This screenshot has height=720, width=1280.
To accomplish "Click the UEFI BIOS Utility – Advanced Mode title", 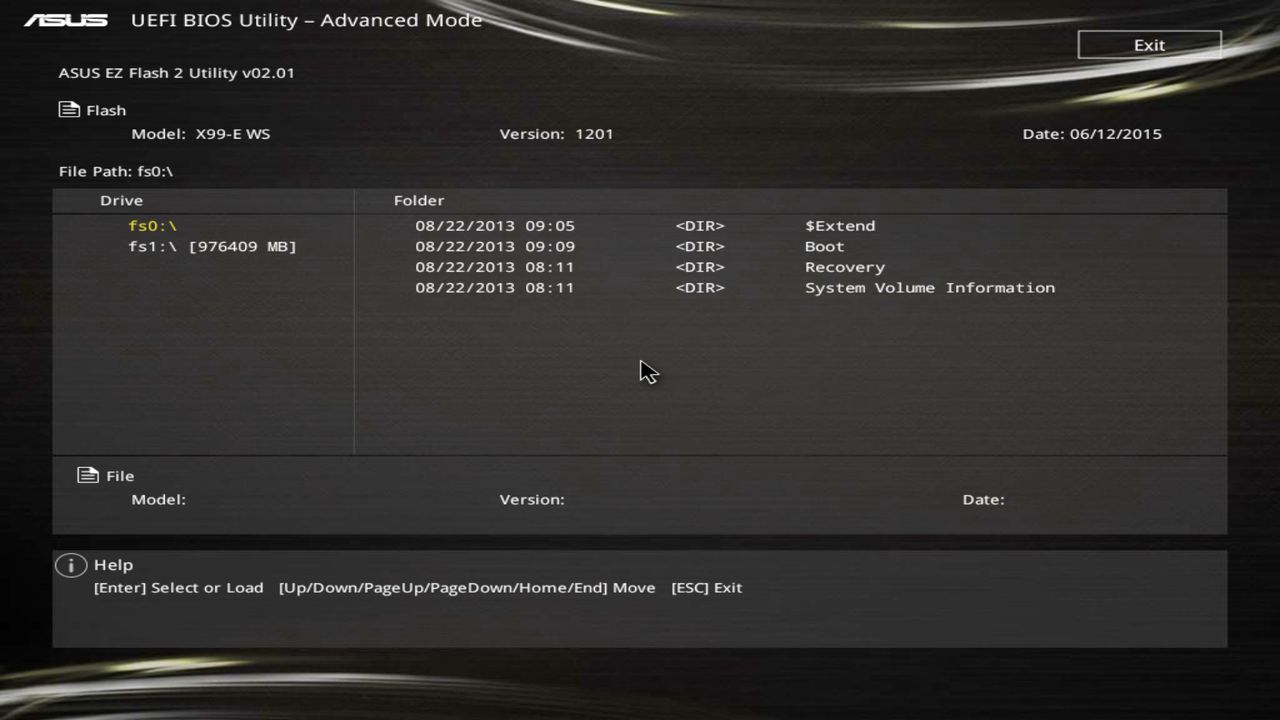I will (x=306, y=20).
